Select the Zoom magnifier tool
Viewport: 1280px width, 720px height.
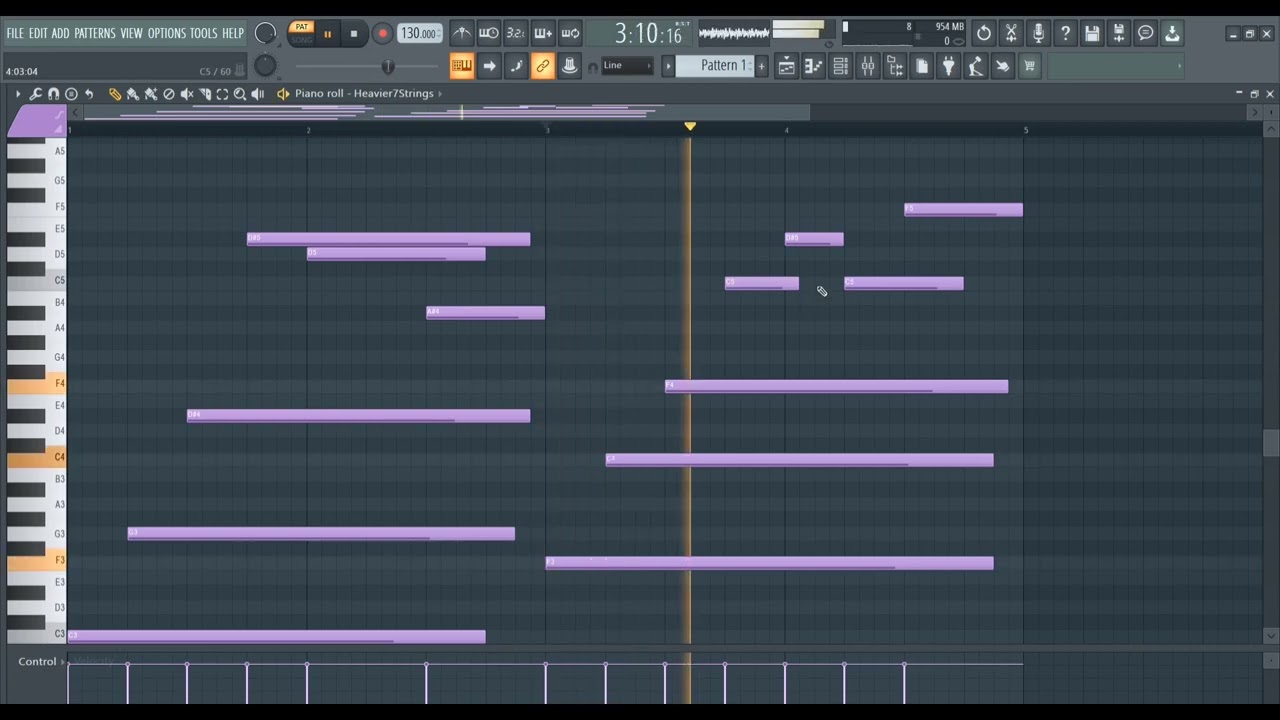240,93
